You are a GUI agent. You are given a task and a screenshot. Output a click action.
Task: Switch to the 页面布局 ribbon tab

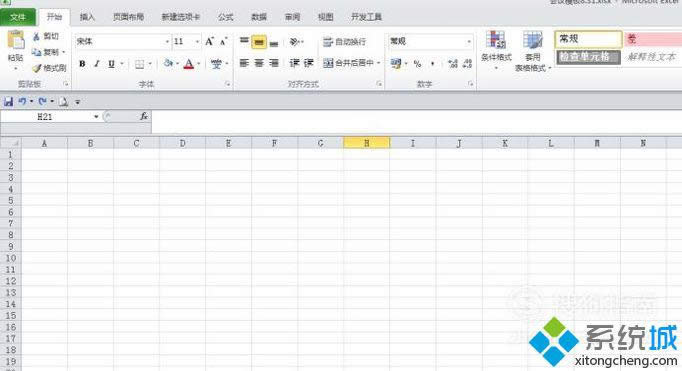pyautogui.click(x=128, y=17)
